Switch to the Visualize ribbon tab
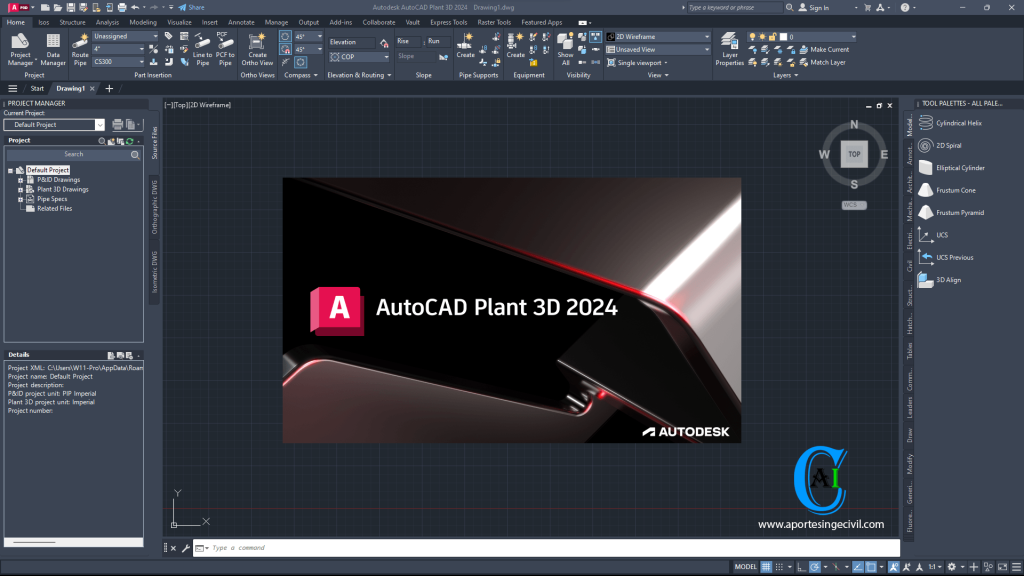This screenshot has width=1024, height=576. [179, 21]
